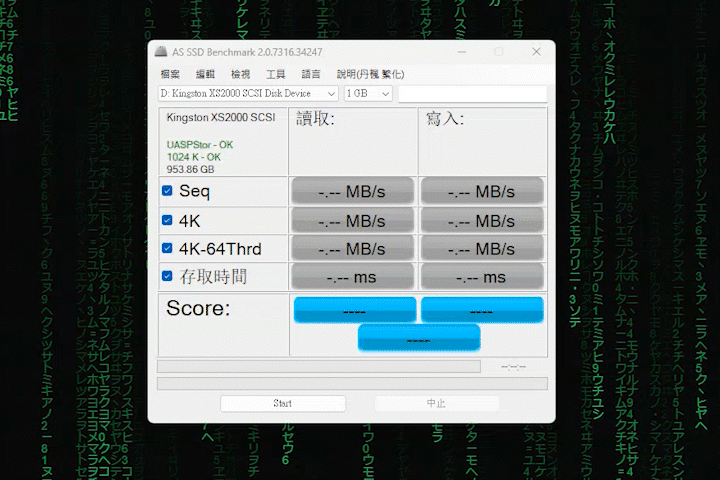720x480 pixels.
Task: Open the 語言 menu
Action: 311,74
